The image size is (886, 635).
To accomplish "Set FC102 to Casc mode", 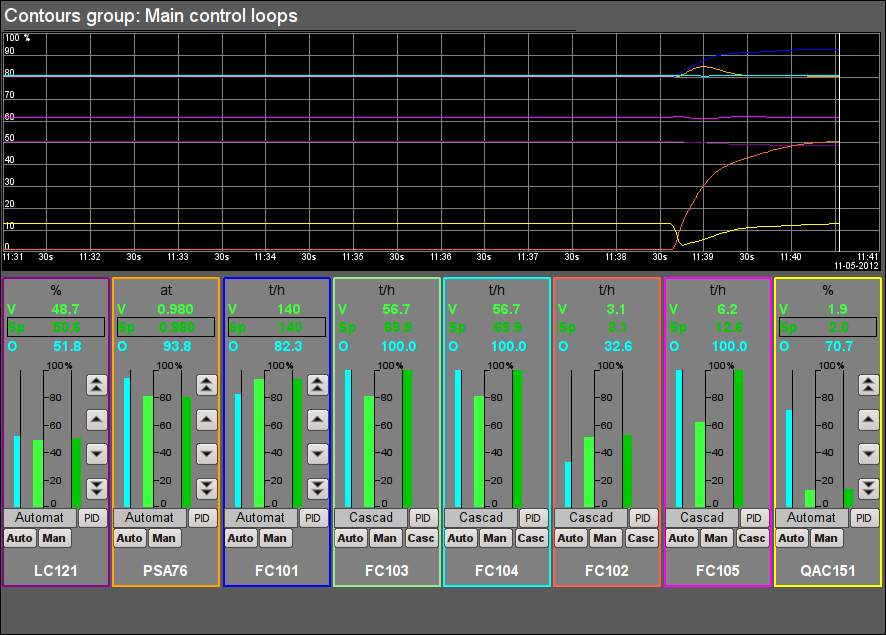I will [x=641, y=538].
